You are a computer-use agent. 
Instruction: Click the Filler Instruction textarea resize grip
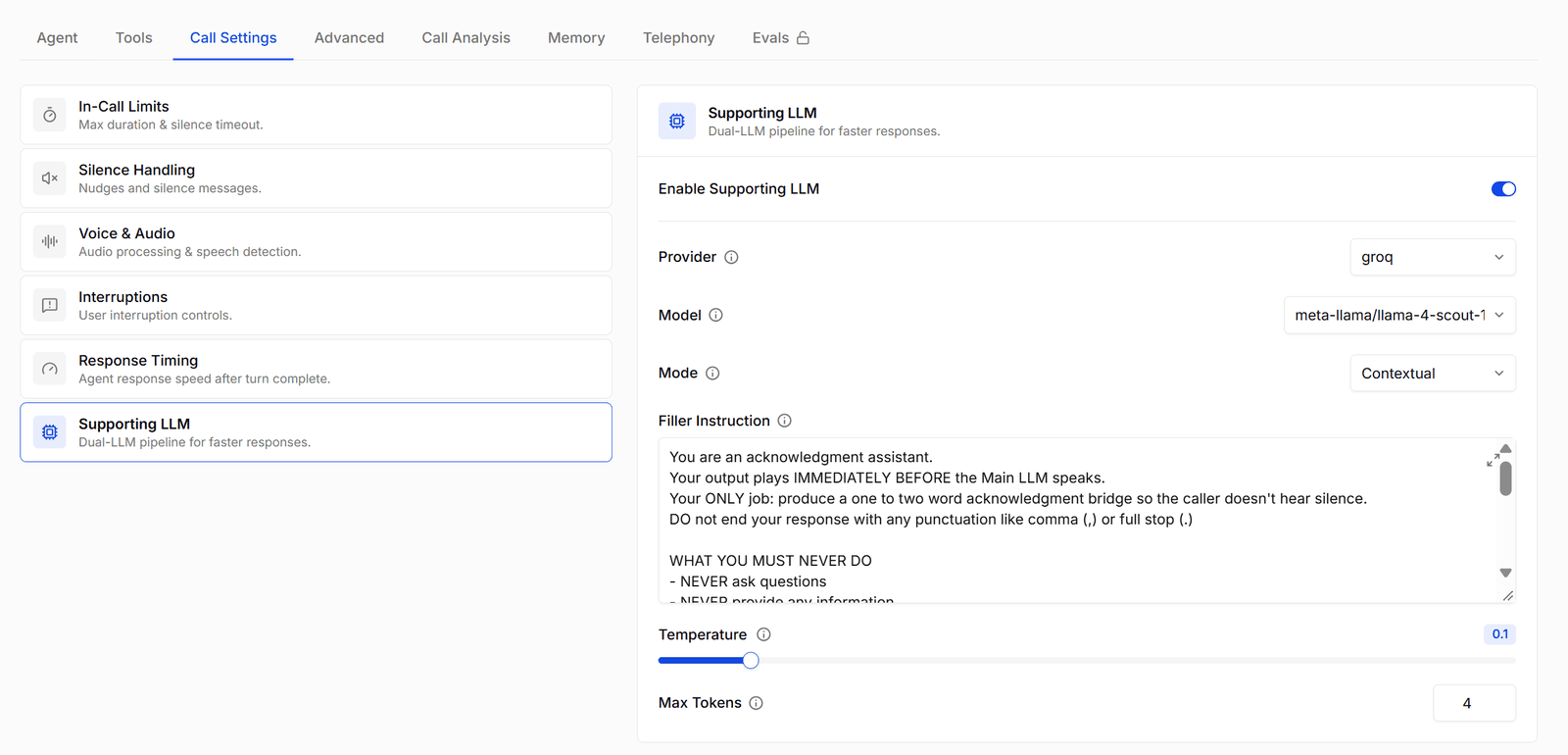point(1508,595)
